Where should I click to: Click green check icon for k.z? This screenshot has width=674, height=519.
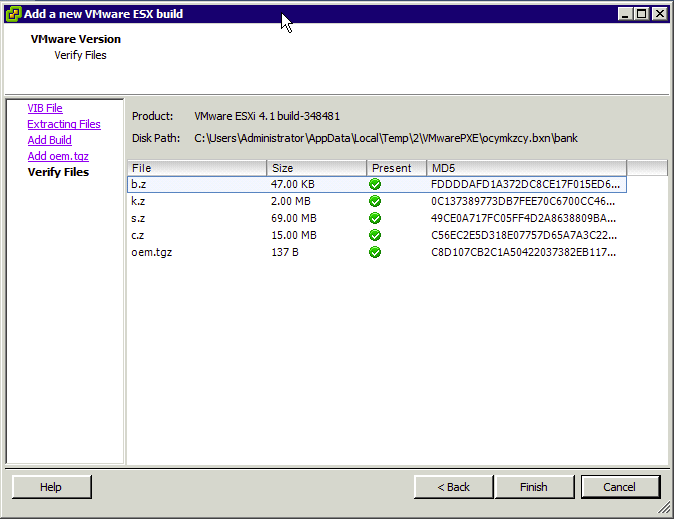tap(375, 201)
